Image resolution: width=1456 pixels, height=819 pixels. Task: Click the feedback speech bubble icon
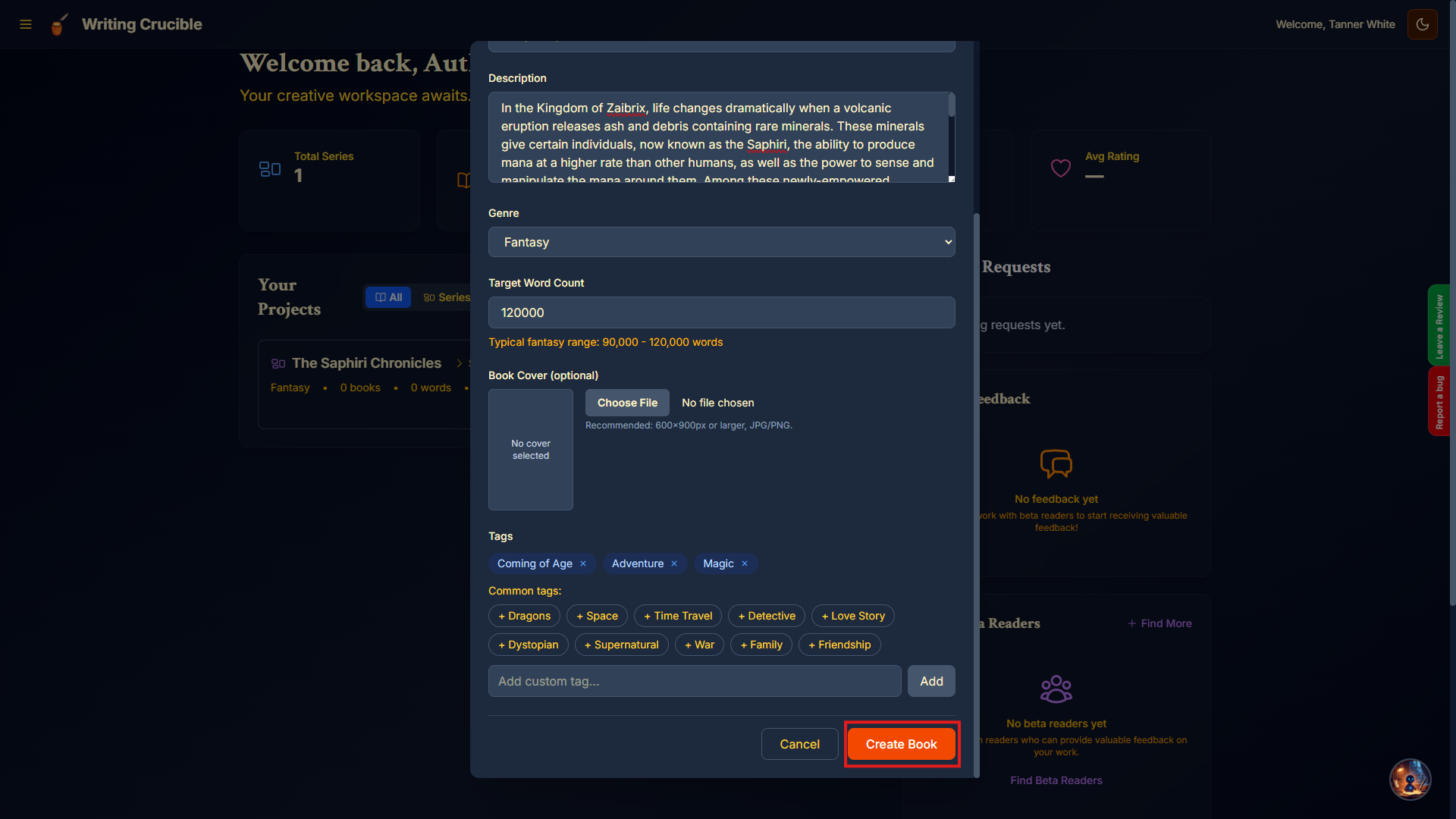tap(1056, 463)
